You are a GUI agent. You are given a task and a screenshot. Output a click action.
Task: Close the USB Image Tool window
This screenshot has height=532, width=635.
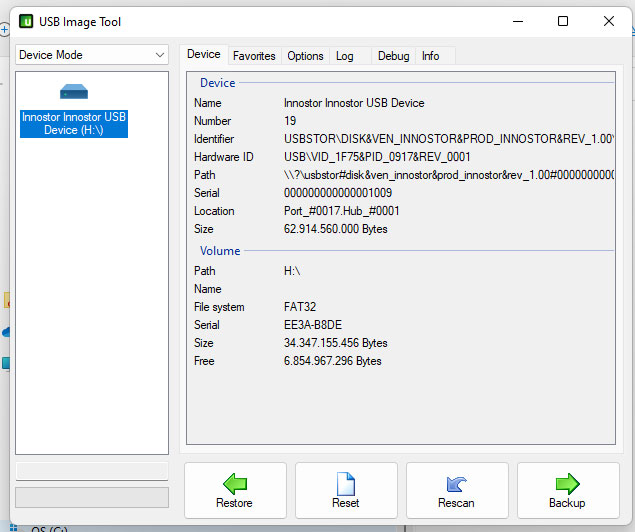[609, 21]
